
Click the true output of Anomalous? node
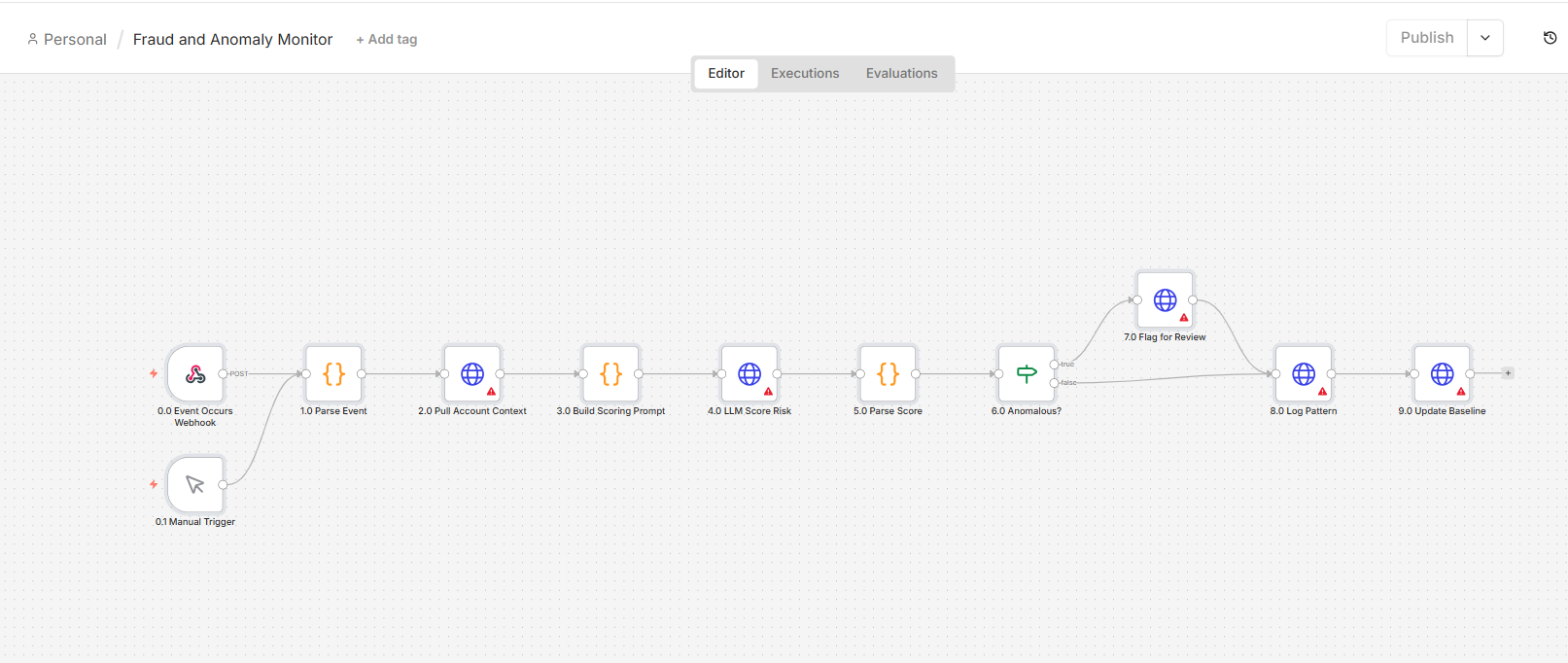(x=1055, y=365)
